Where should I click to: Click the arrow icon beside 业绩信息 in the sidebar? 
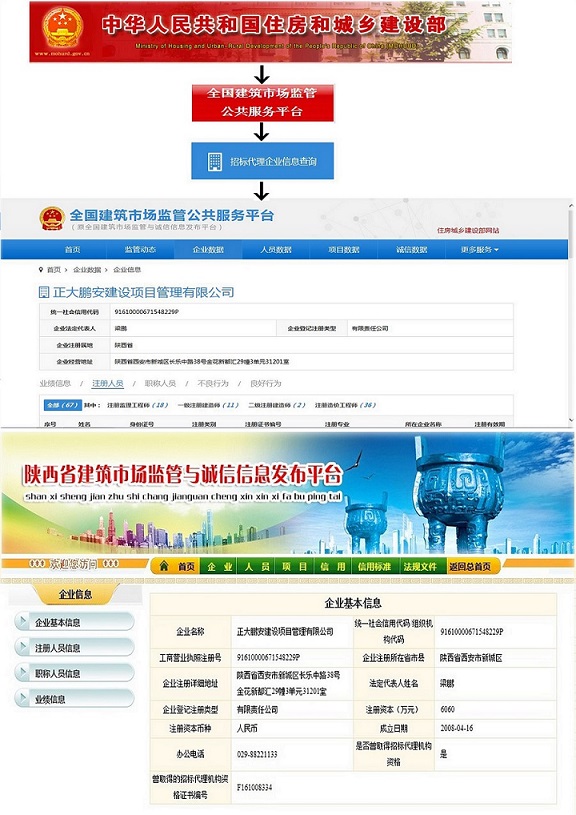click(x=23, y=698)
